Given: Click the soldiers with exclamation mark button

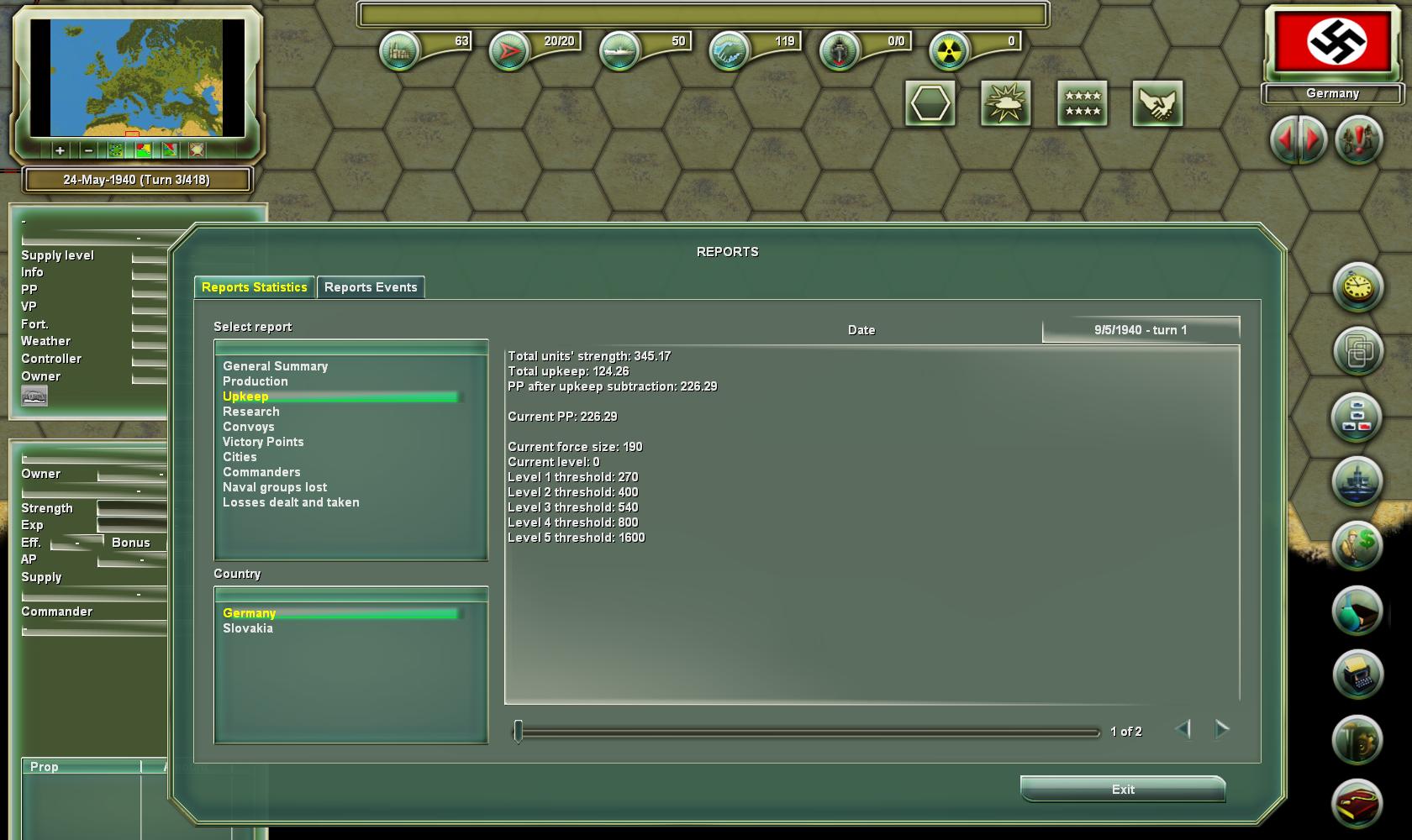Looking at the screenshot, I should click(x=1359, y=139).
